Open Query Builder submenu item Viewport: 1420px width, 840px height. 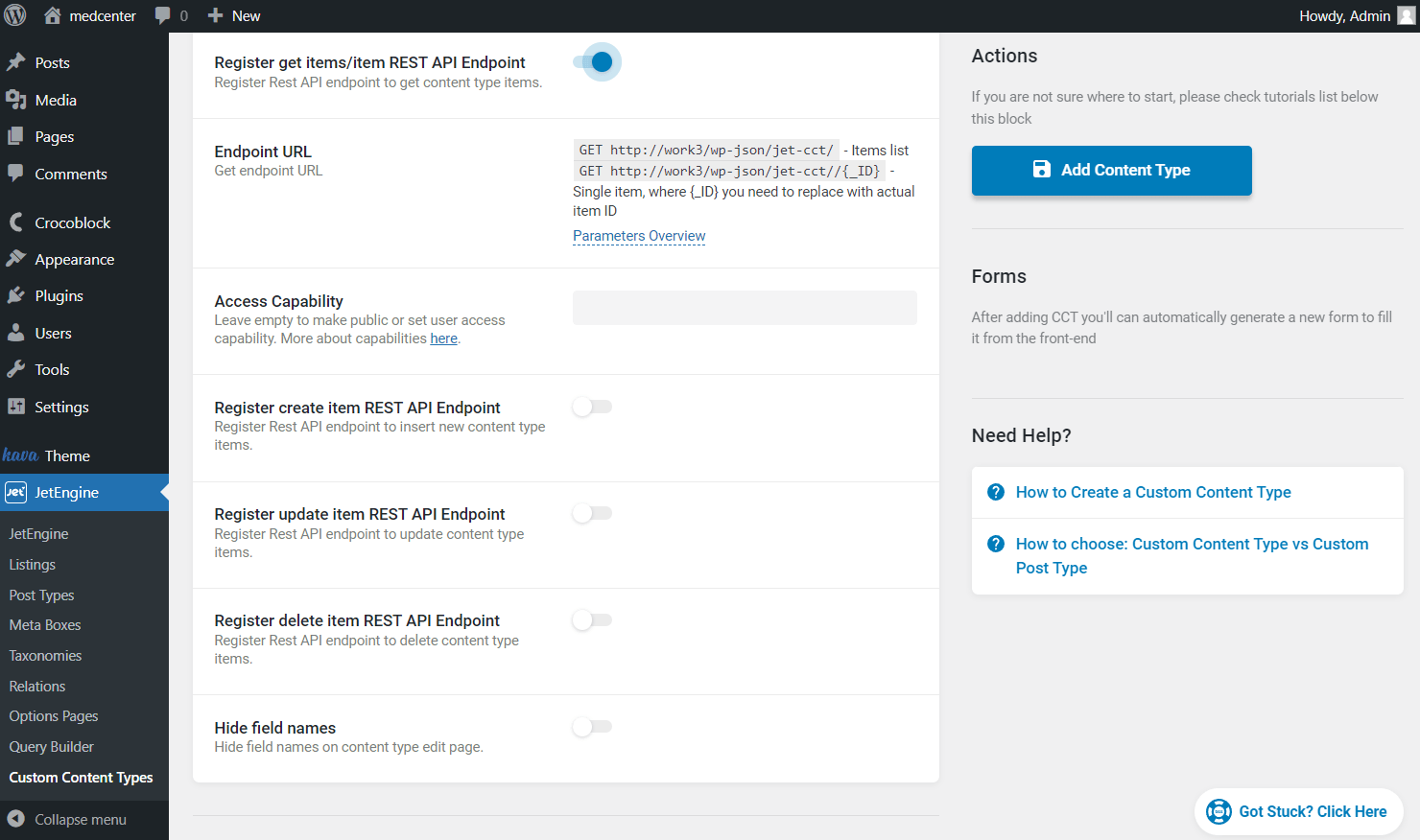pos(52,747)
